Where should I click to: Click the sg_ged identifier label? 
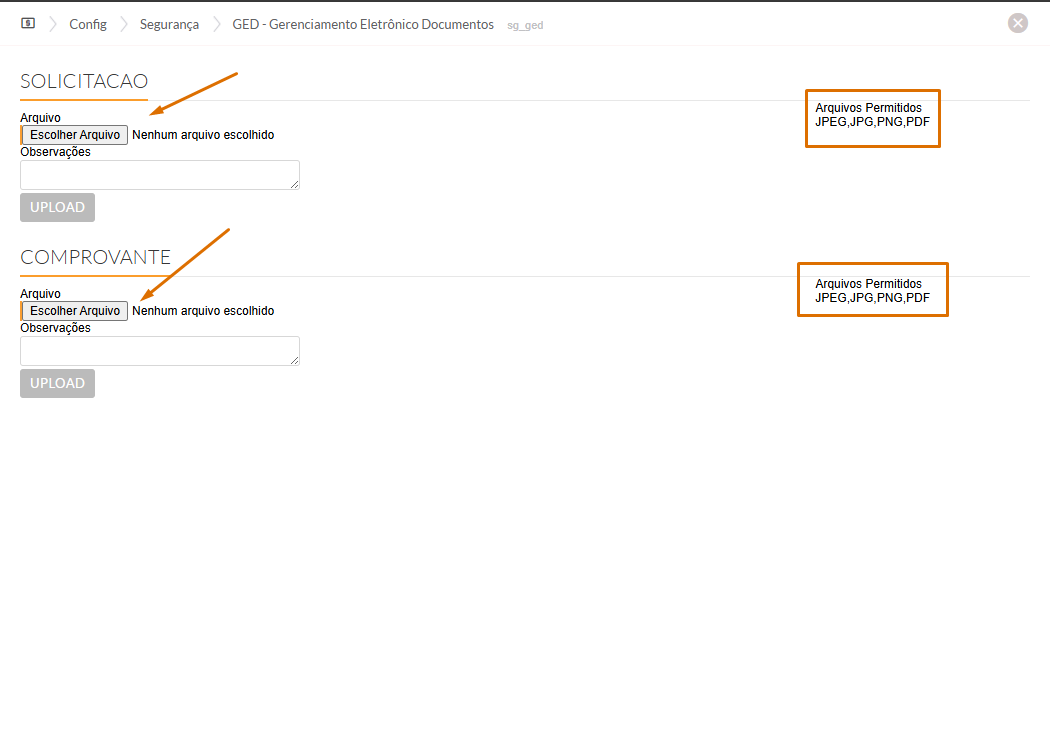pyautogui.click(x=525, y=25)
